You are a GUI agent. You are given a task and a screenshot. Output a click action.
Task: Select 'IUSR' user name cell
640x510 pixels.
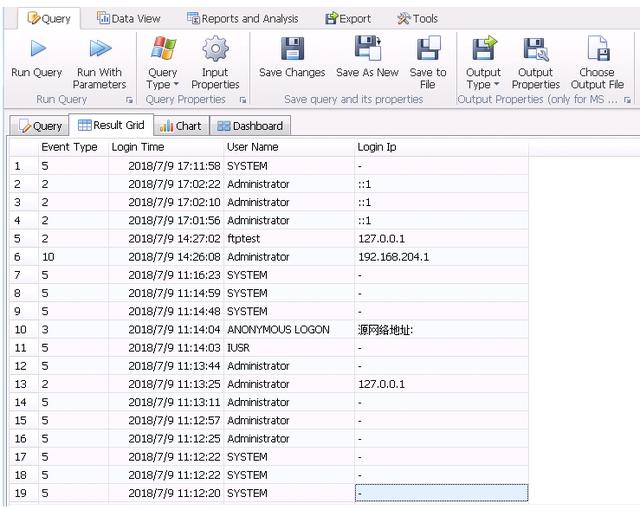289,348
